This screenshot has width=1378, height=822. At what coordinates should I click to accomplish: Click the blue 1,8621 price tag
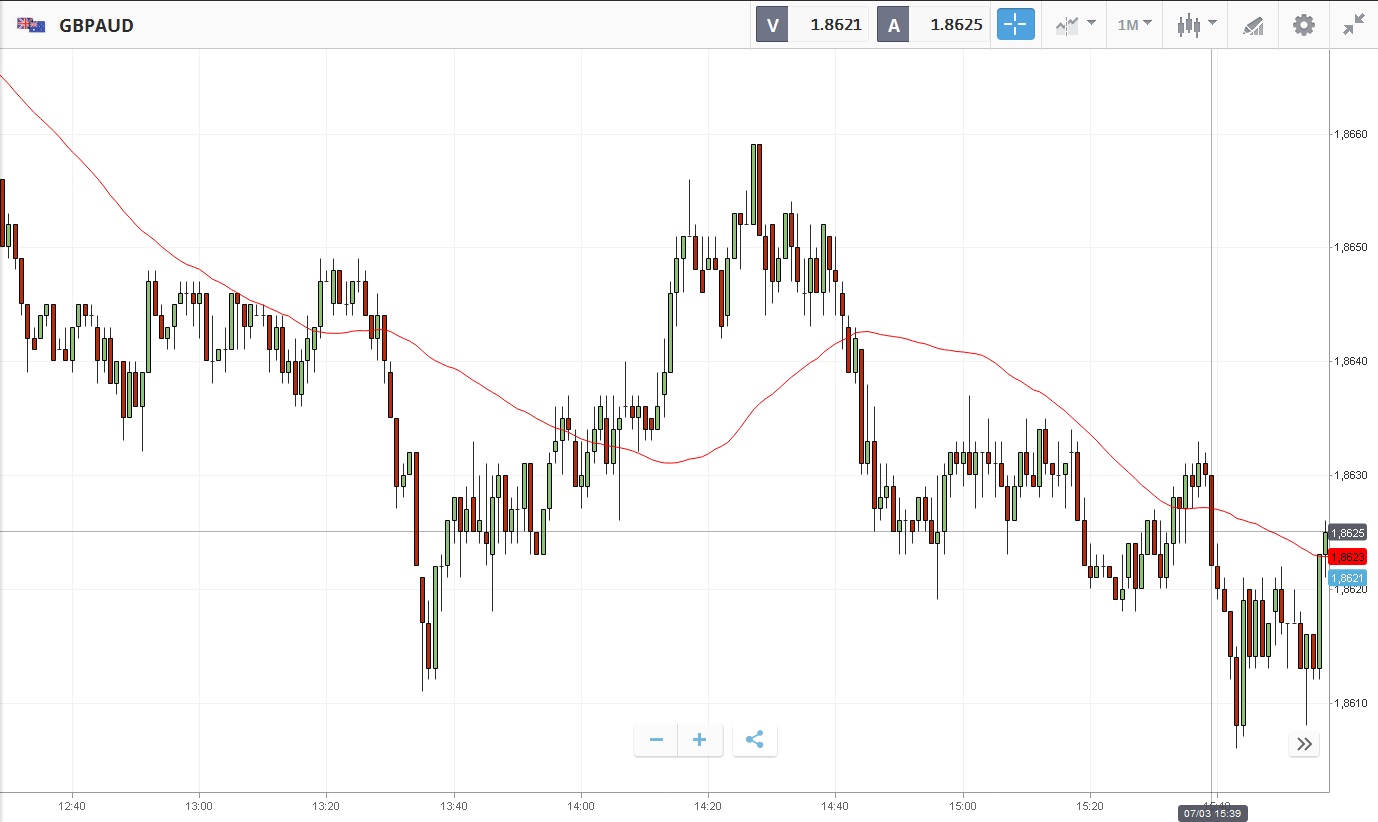click(x=1347, y=578)
